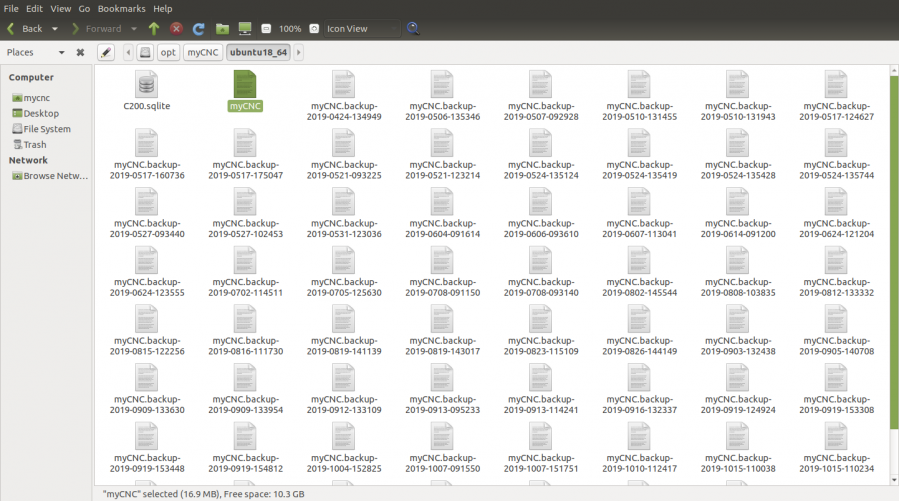Viewport: 899px width, 501px height.
Task: Zoom out with the minus icon
Action: click(266, 29)
